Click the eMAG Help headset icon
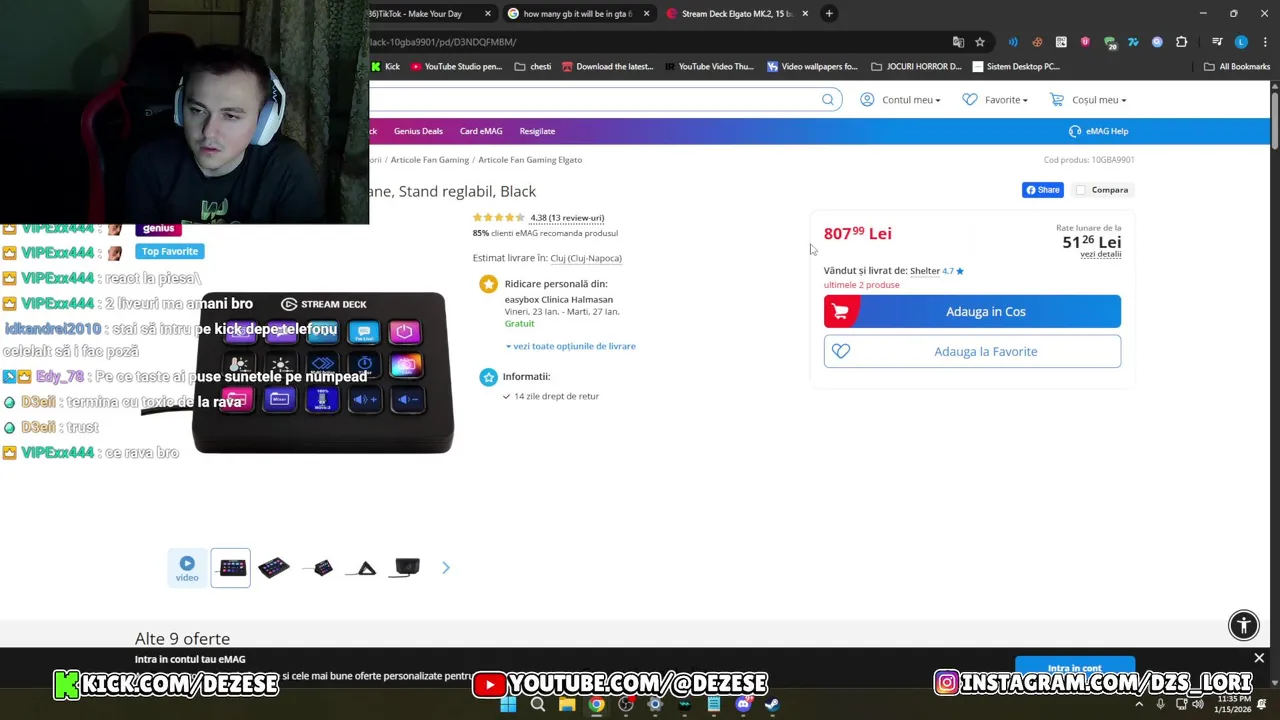Screen dimensions: 1280x720 click(1075, 131)
